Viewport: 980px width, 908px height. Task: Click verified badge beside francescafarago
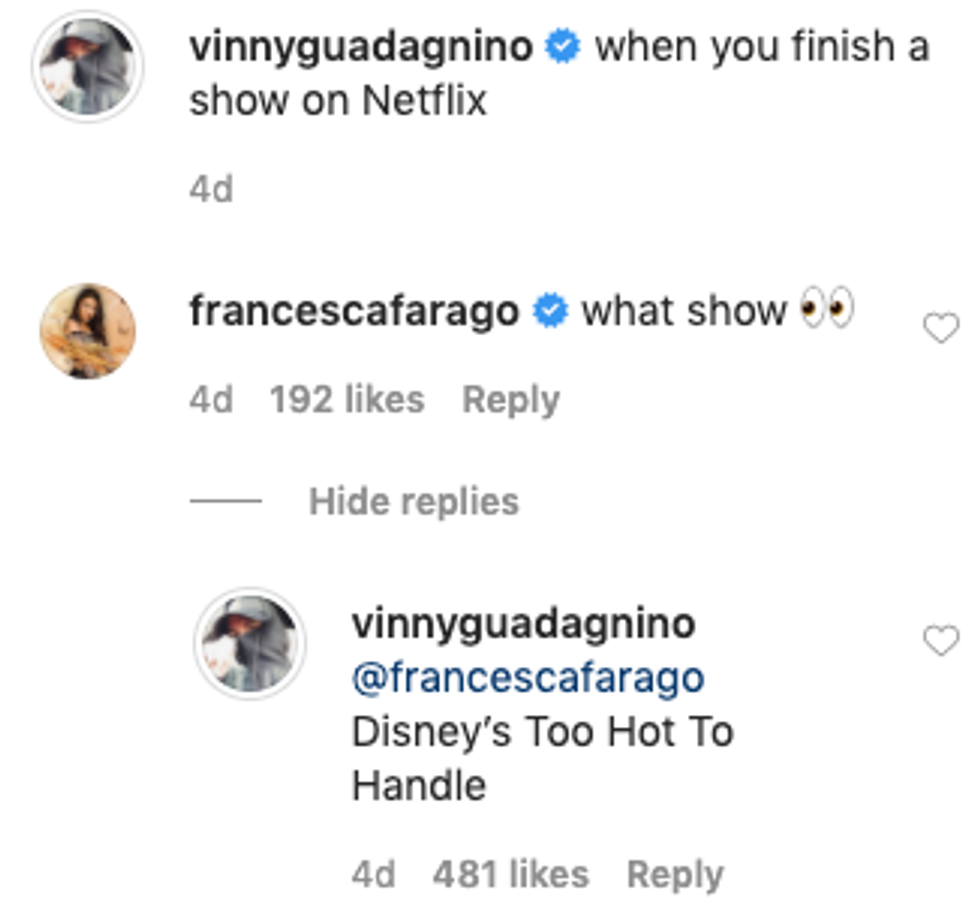(550, 312)
